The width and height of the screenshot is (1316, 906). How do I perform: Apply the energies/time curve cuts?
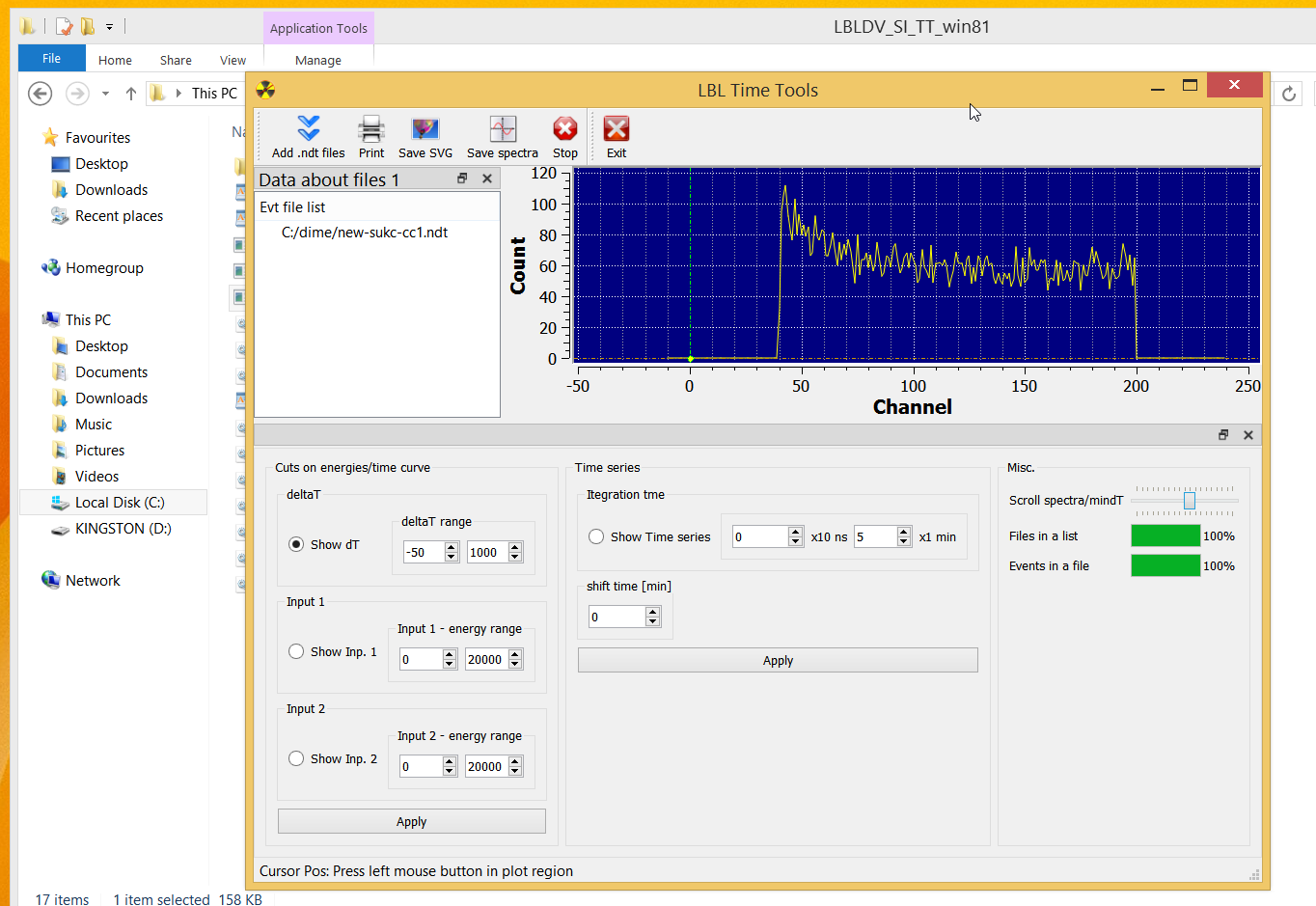tap(411, 821)
